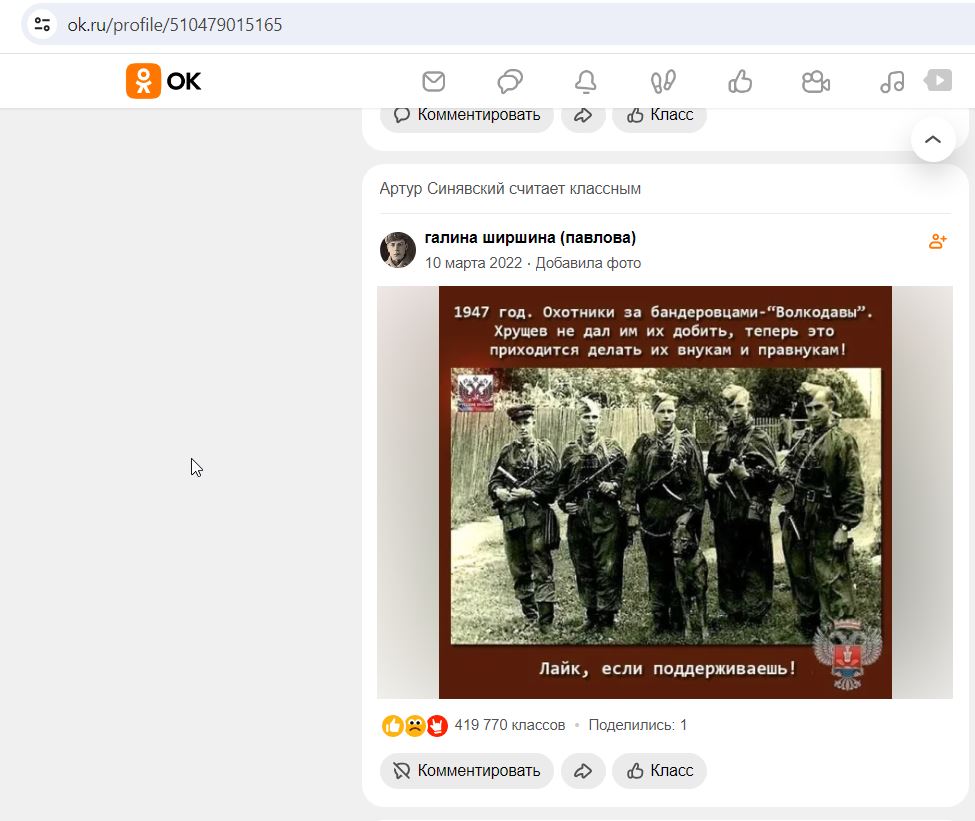The image size is (975, 821).
Task: Add галина ширшина as friend icon
Action: [x=938, y=241]
